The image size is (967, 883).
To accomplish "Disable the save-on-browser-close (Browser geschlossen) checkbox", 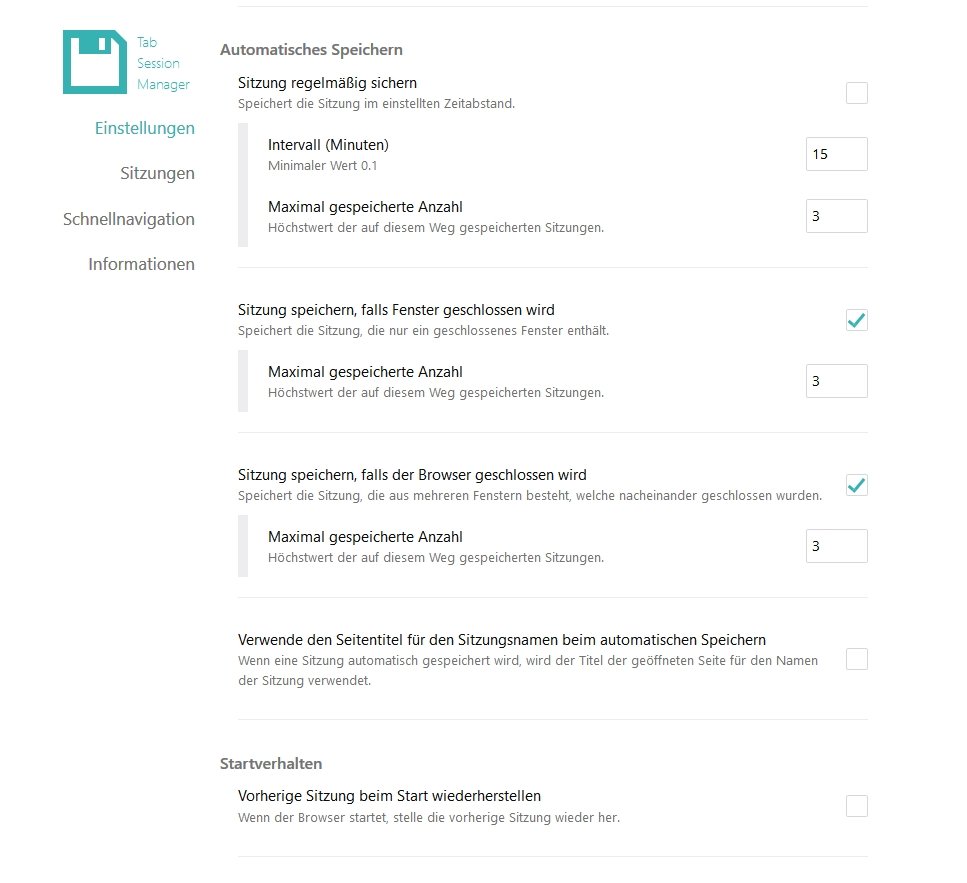I will tap(856, 485).
